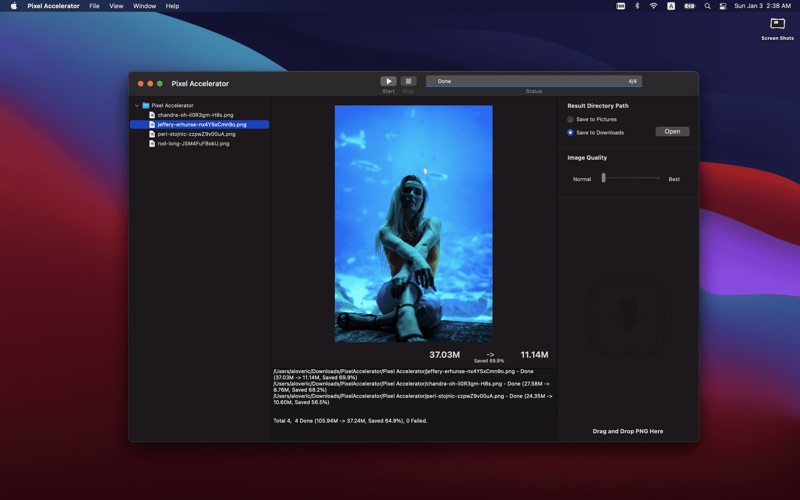The height and width of the screenshot is (500, 800).
Task: Select rod-long-J5M4FuF8okU.png in file list
Action: pos(193,143)
